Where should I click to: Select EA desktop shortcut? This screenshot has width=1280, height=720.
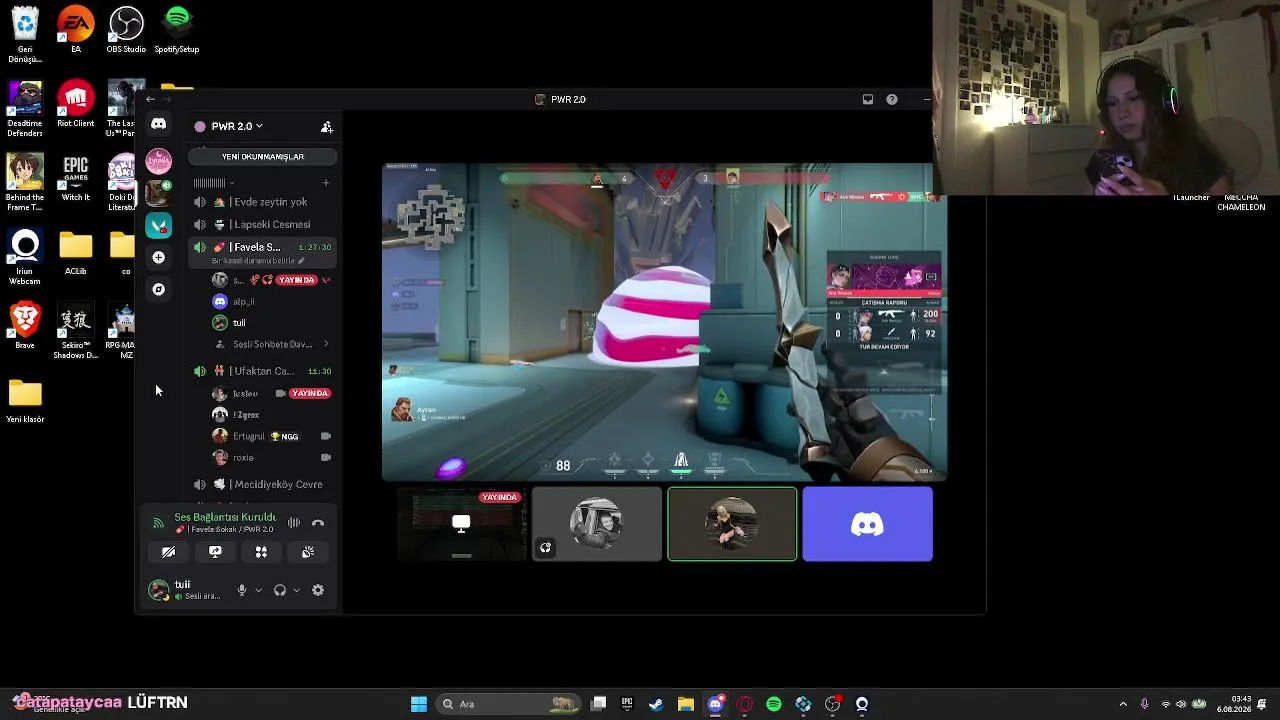76,30
